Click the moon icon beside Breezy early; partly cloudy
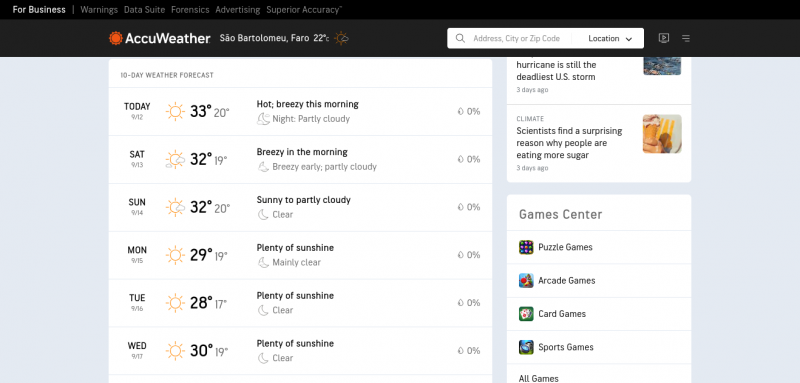Screen dimensions: 800x383 263,167
